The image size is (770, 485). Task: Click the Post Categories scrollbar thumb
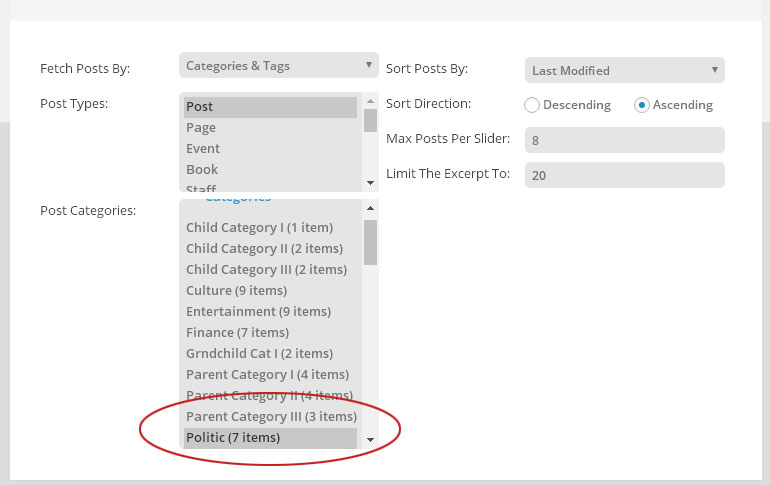click(x=370, y=242)
